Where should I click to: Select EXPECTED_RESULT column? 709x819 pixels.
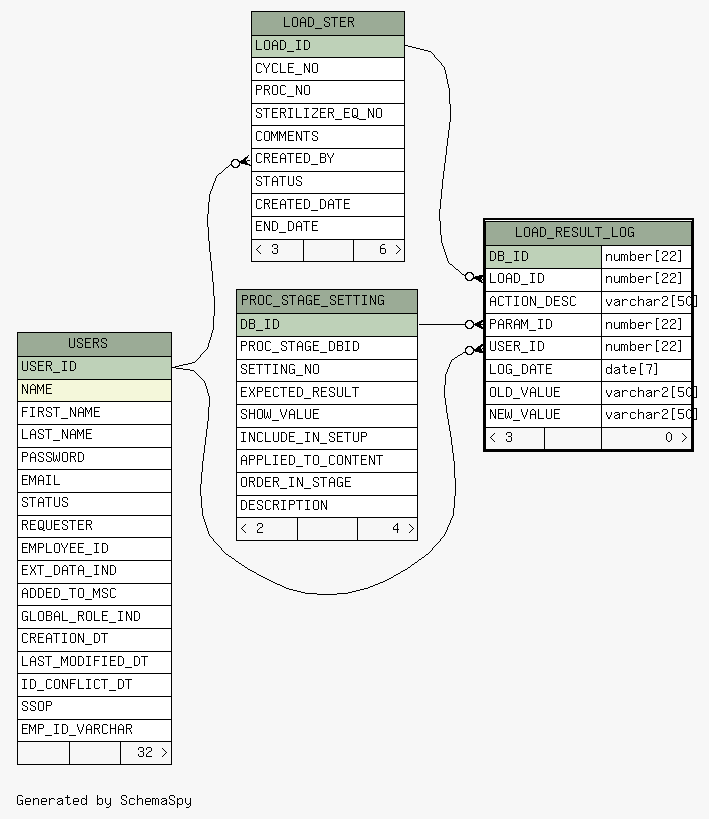(x=327, y=393)
